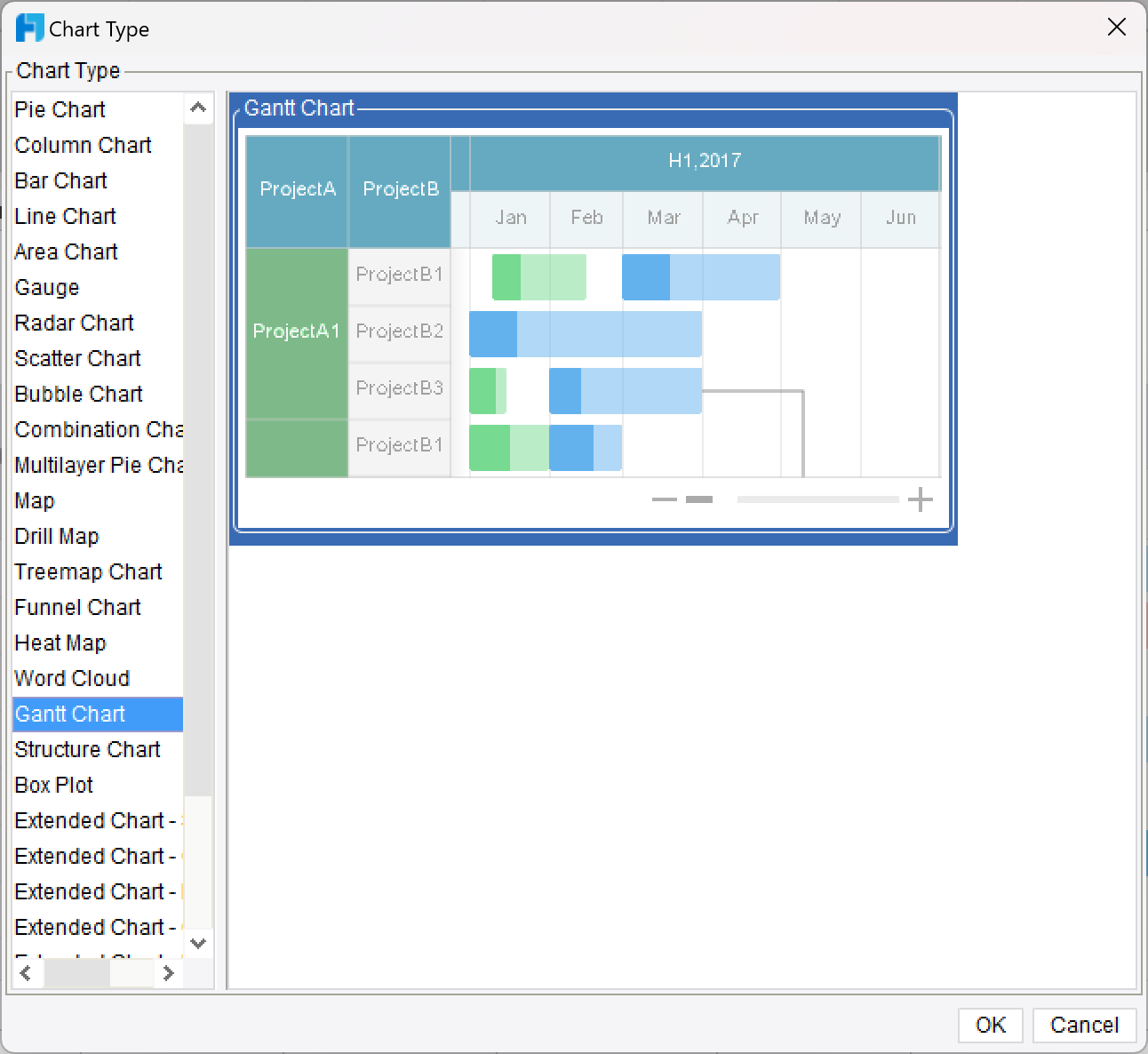This screenshot has height=1054, width=1148.
Task: Click the FineReport logo in the title bar
Action: (29, 27)
